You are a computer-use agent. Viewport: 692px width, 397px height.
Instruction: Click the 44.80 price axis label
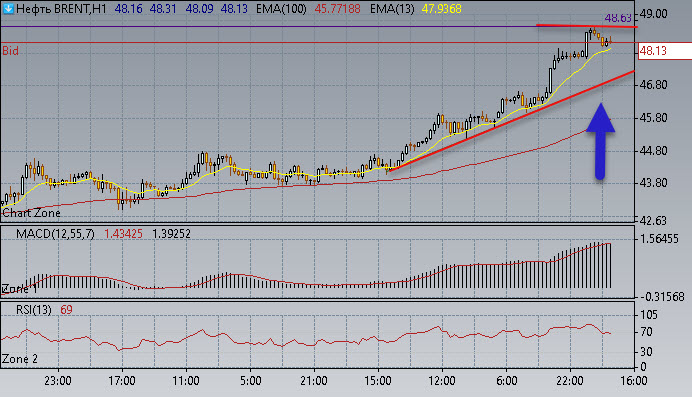(654, 151)
